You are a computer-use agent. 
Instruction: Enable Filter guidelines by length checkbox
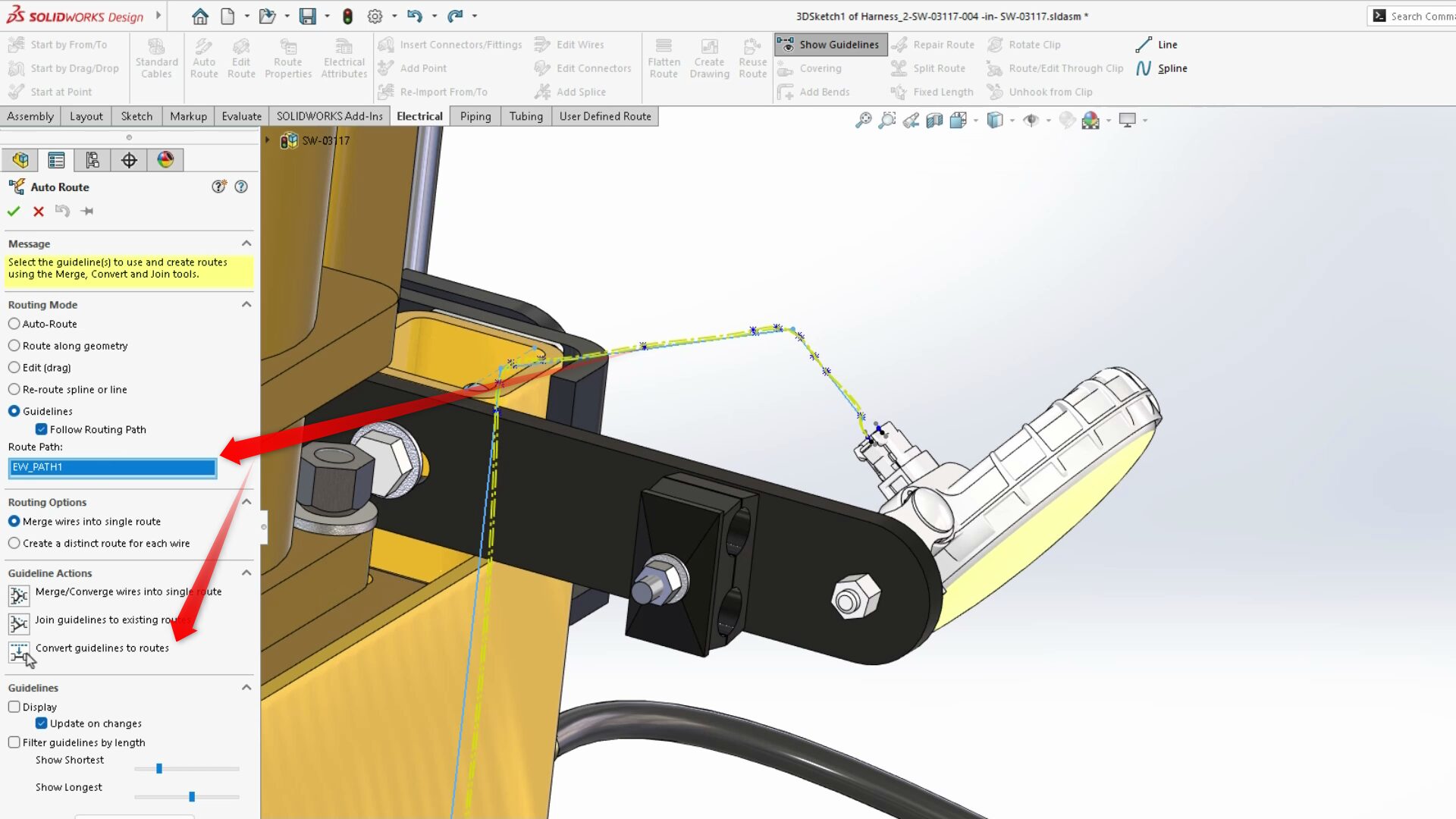click(14, 742)
